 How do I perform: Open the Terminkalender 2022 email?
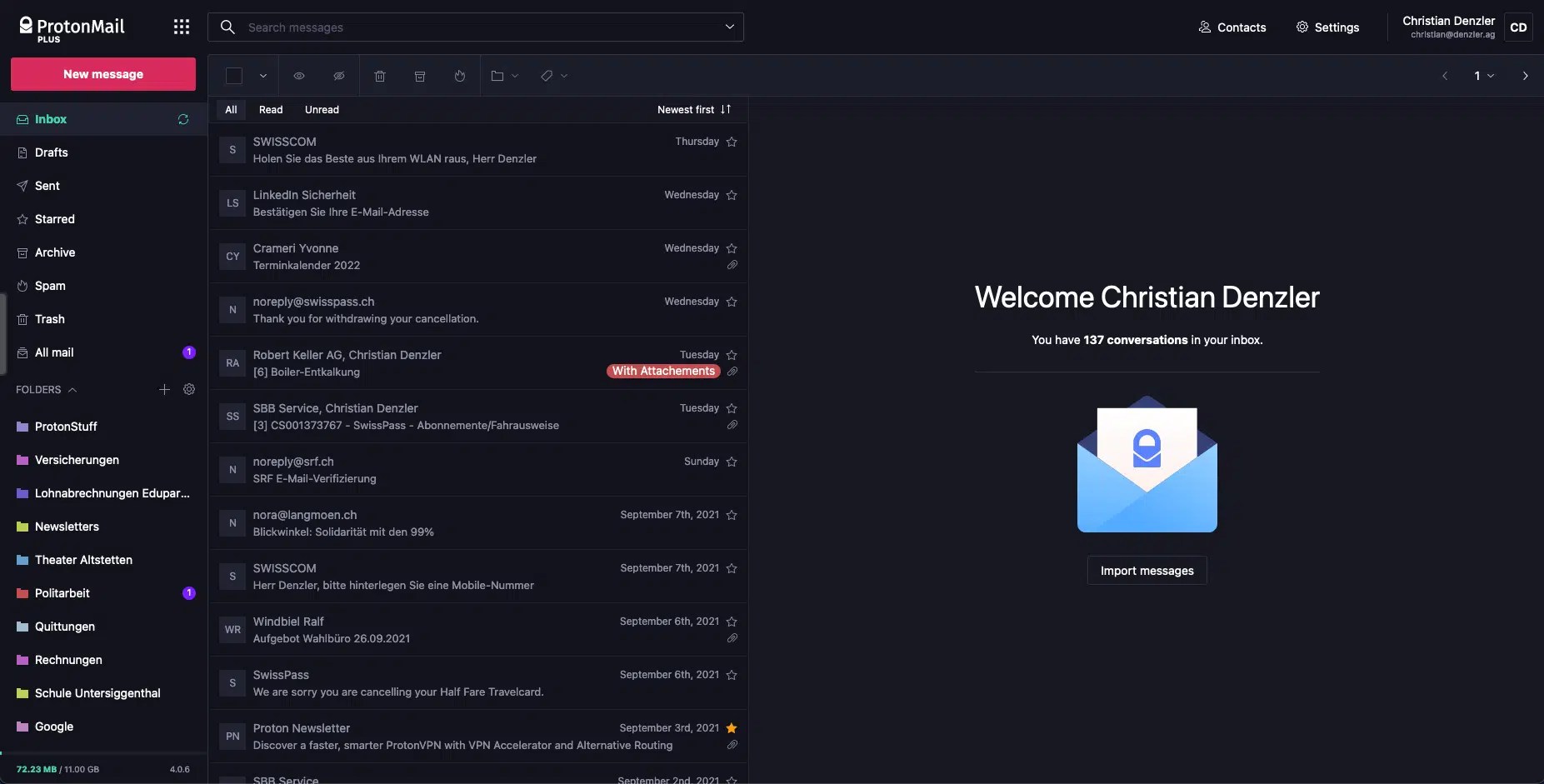[x=478, y=257]
